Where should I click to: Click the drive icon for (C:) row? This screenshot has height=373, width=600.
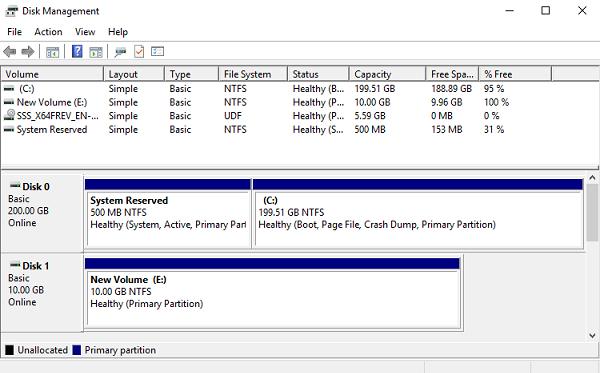pos(9,89)
